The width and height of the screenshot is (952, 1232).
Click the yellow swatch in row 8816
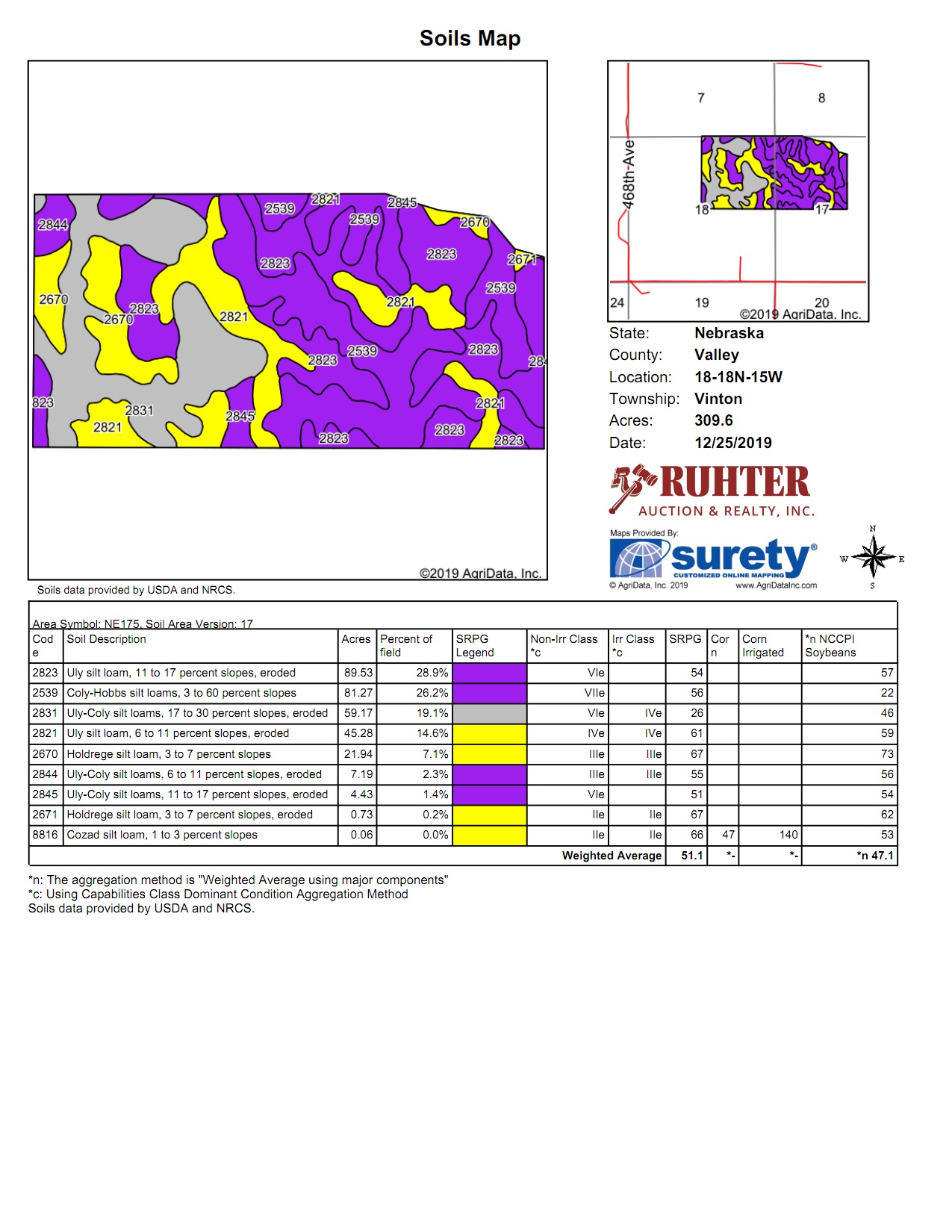coord(490,835)
